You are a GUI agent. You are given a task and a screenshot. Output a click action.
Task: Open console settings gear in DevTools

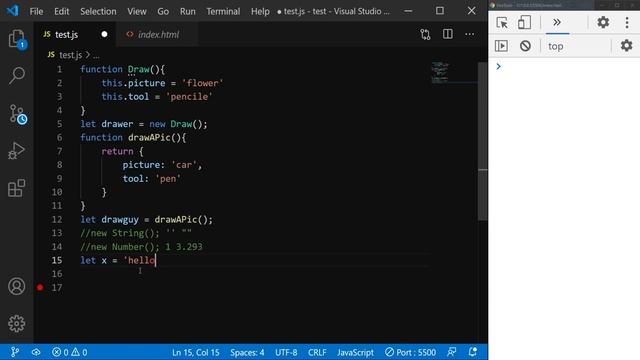[626, 45]
